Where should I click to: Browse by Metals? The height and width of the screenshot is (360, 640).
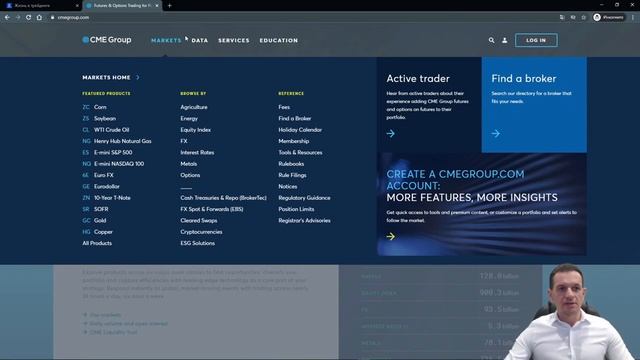point(189,164)
